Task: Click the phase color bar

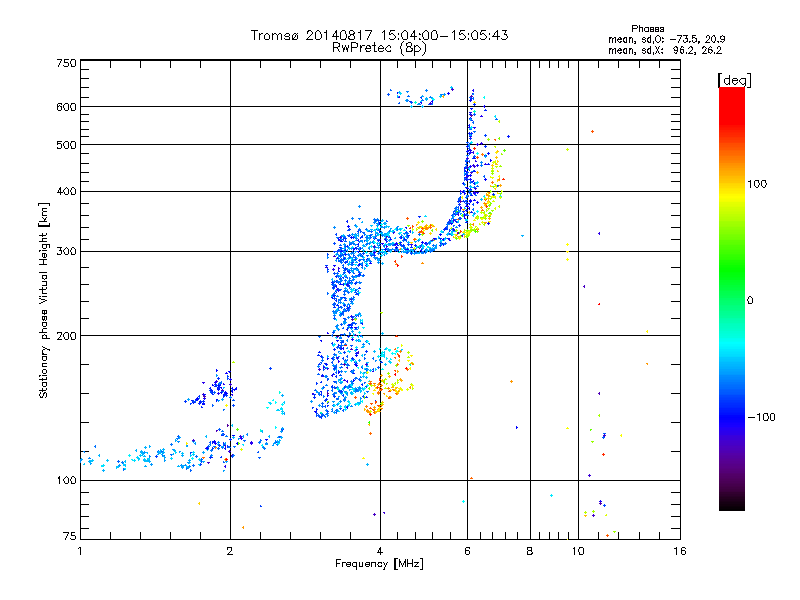Action: [x=732, y=298]
